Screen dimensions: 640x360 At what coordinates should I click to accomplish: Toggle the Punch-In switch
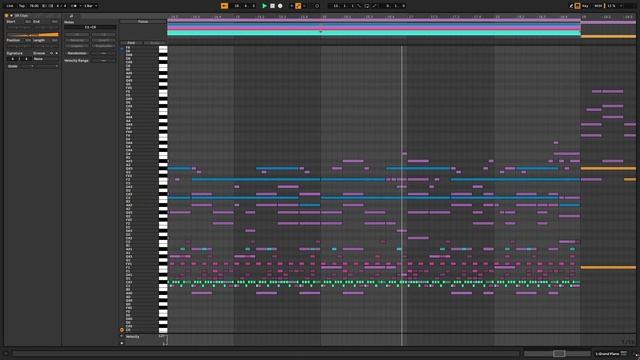coord(359,6)
